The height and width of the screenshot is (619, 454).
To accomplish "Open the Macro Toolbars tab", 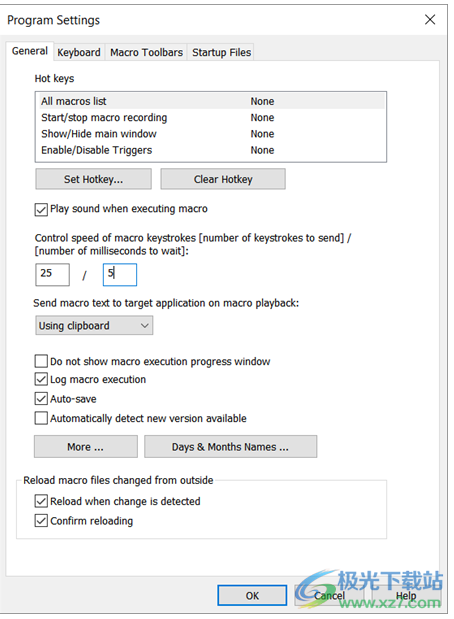I will 146,53.
